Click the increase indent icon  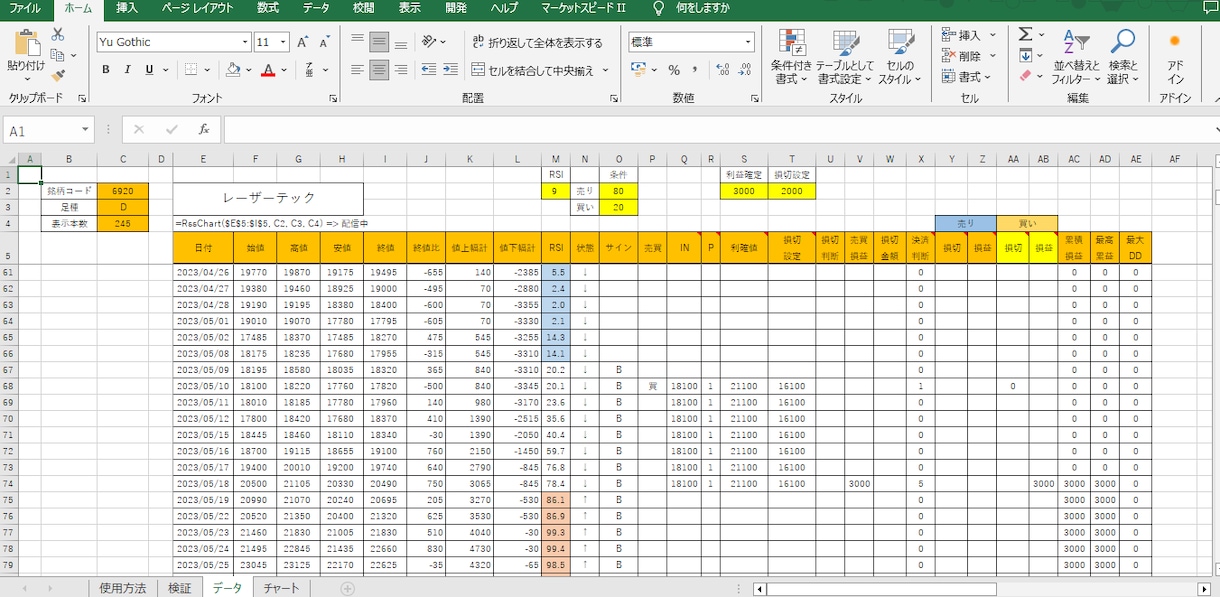[449, 70]
